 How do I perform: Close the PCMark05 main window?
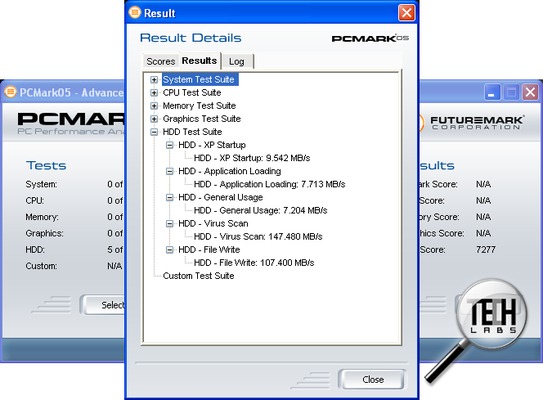[530, 92]
